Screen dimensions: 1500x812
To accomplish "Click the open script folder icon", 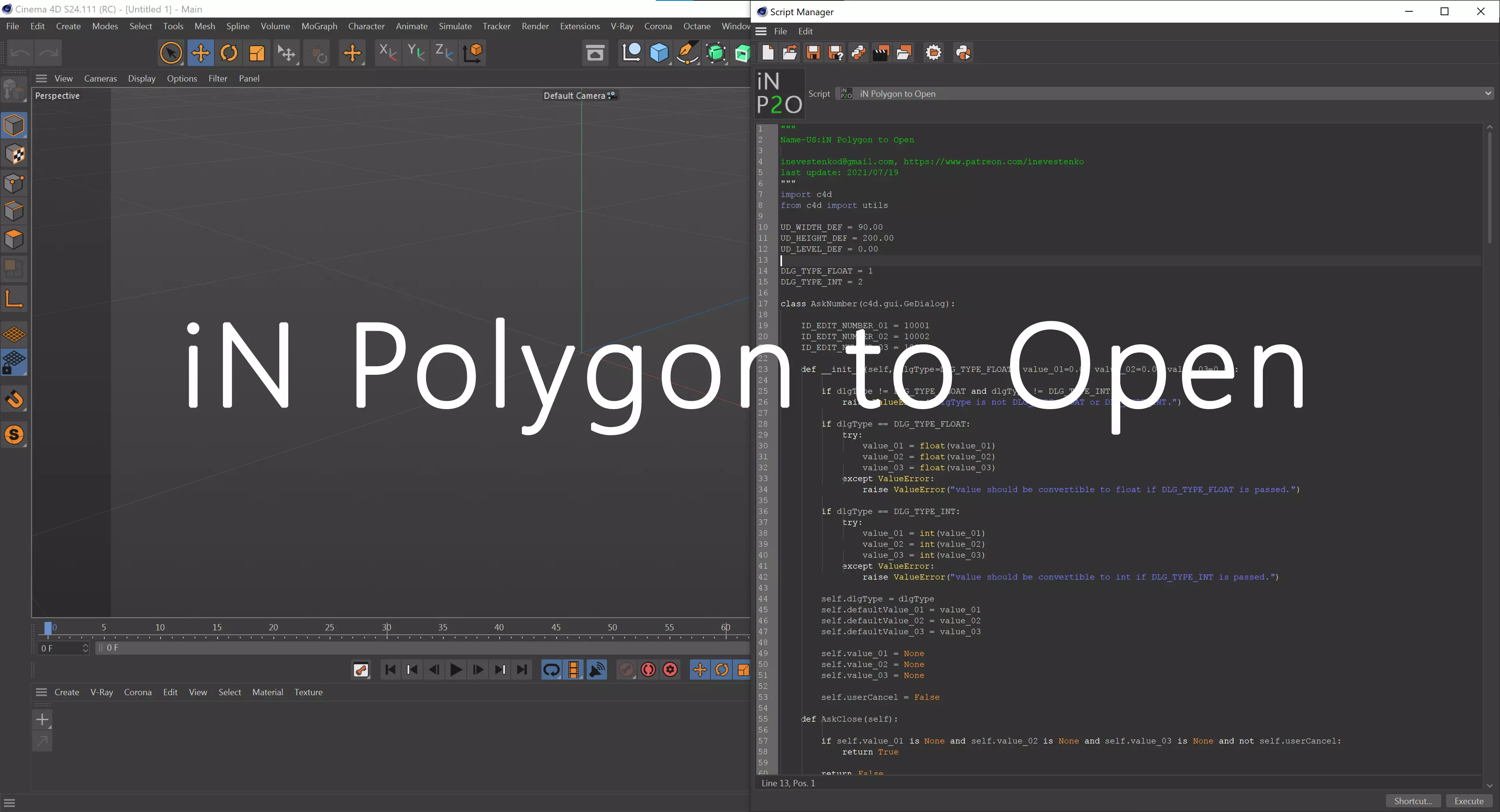I will coord(790,53).
